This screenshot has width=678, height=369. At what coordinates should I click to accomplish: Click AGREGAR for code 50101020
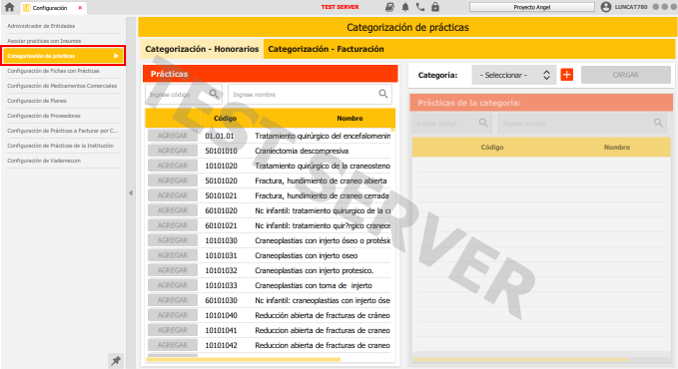click(173, 180)
